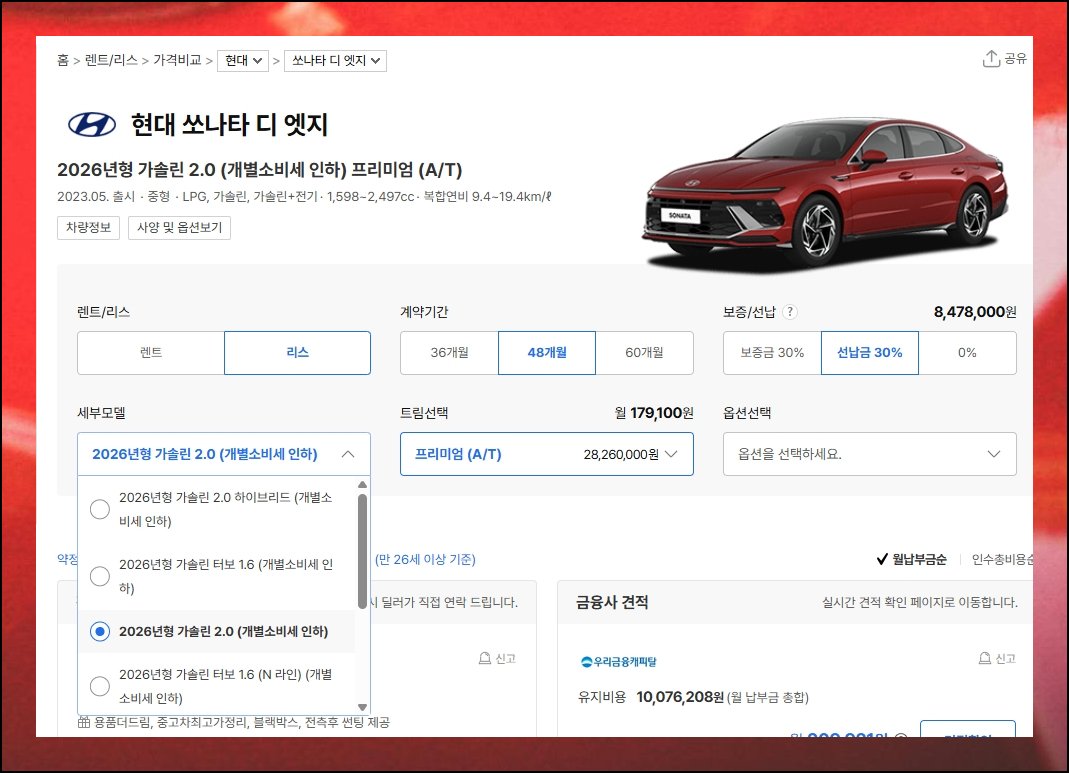Click 세부모델 list scroll up arrow
Image resolution: width=1069 pixels, height=773 pixels.
click(x=363, y=485)
